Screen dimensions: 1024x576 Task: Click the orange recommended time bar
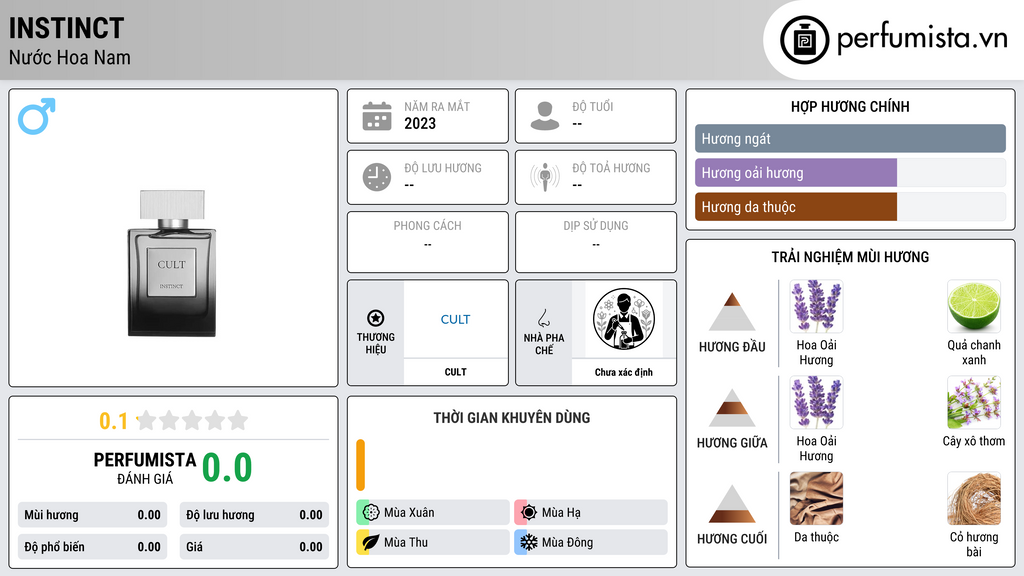click(360, 465)
